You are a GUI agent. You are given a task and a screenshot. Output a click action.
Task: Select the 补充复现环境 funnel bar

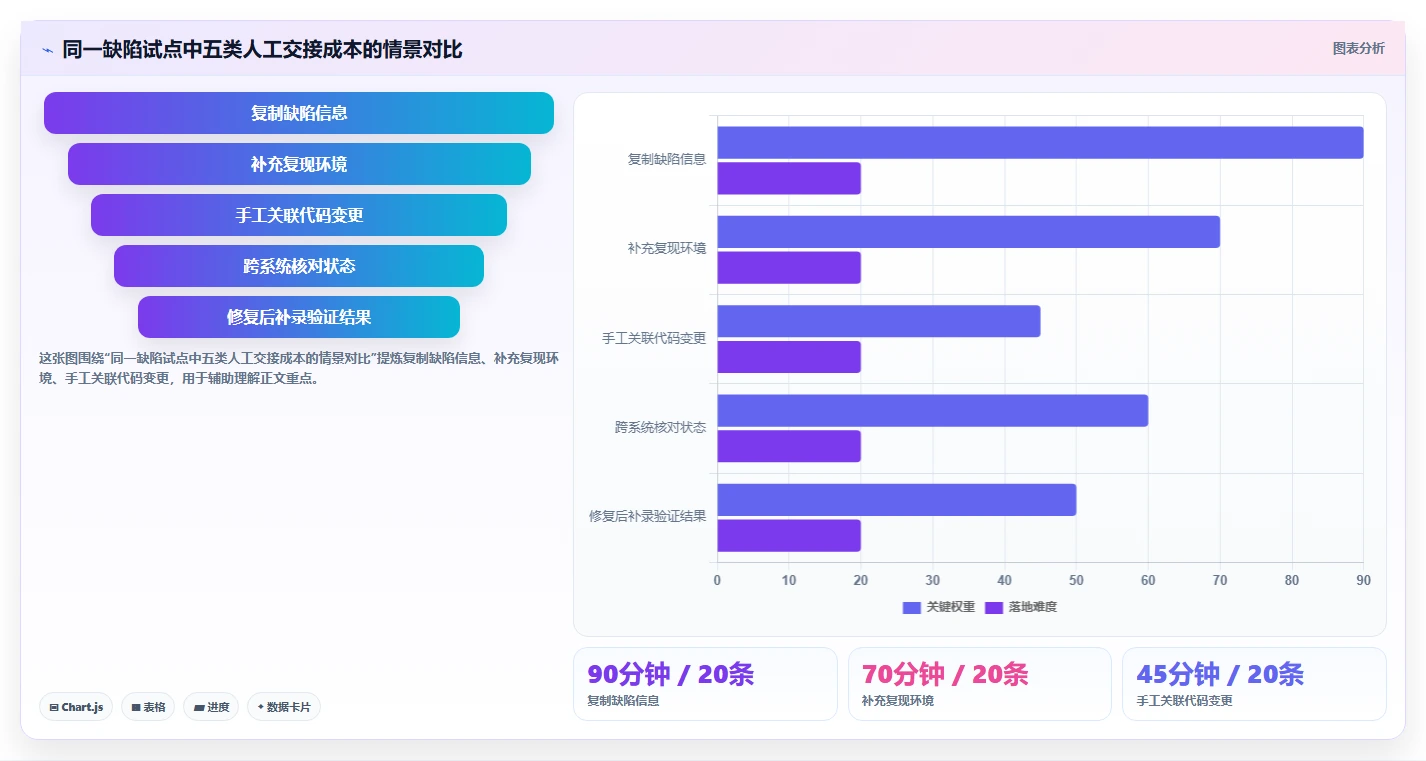[299, 164]
